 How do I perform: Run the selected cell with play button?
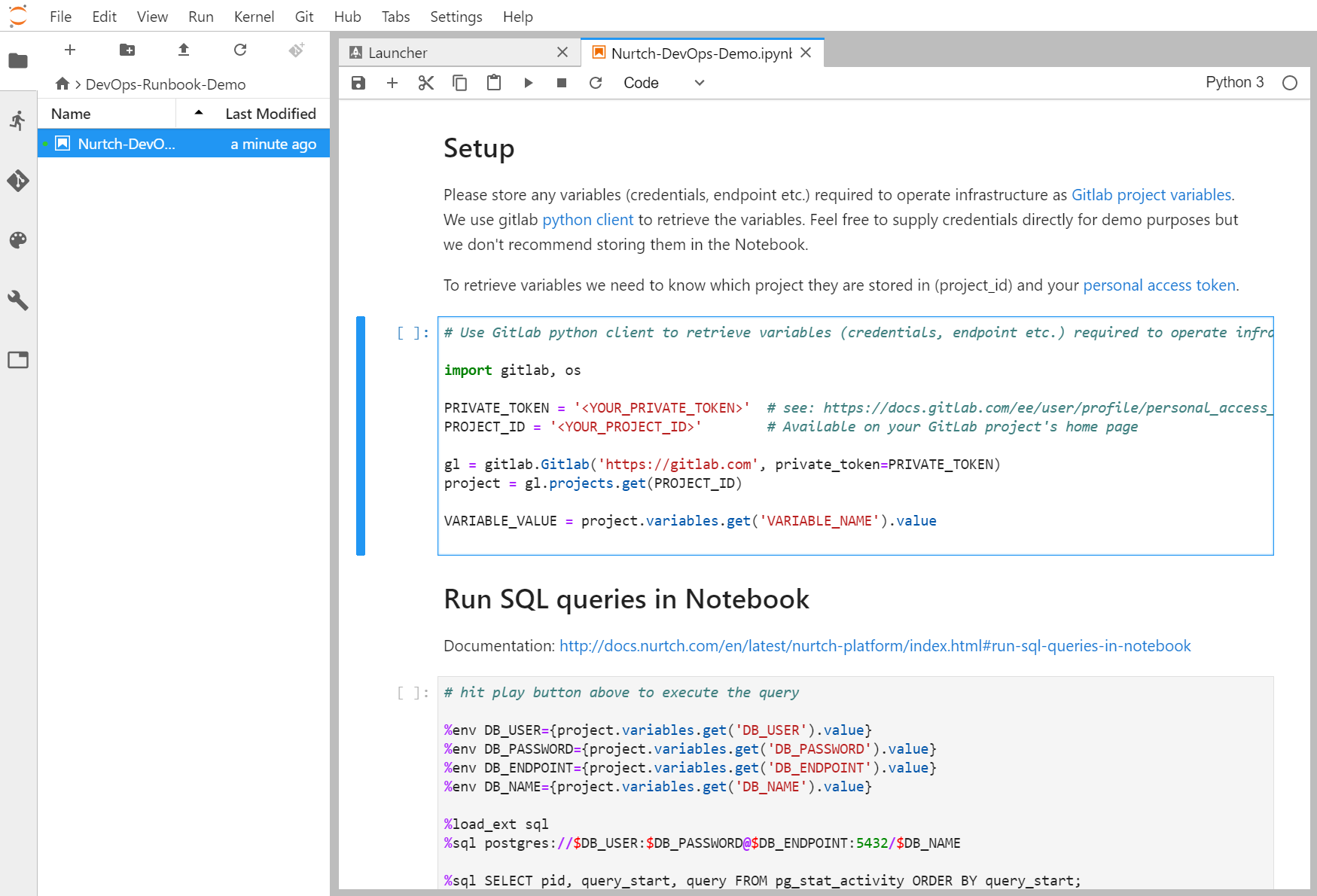[x=528, y=83]
